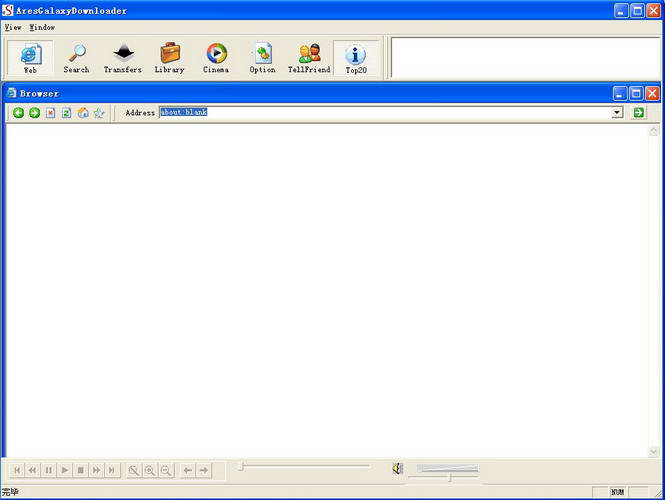Viewport: 665px width, 500px height.
Task: Go back with the green back arrow
Action: (18, 113)
